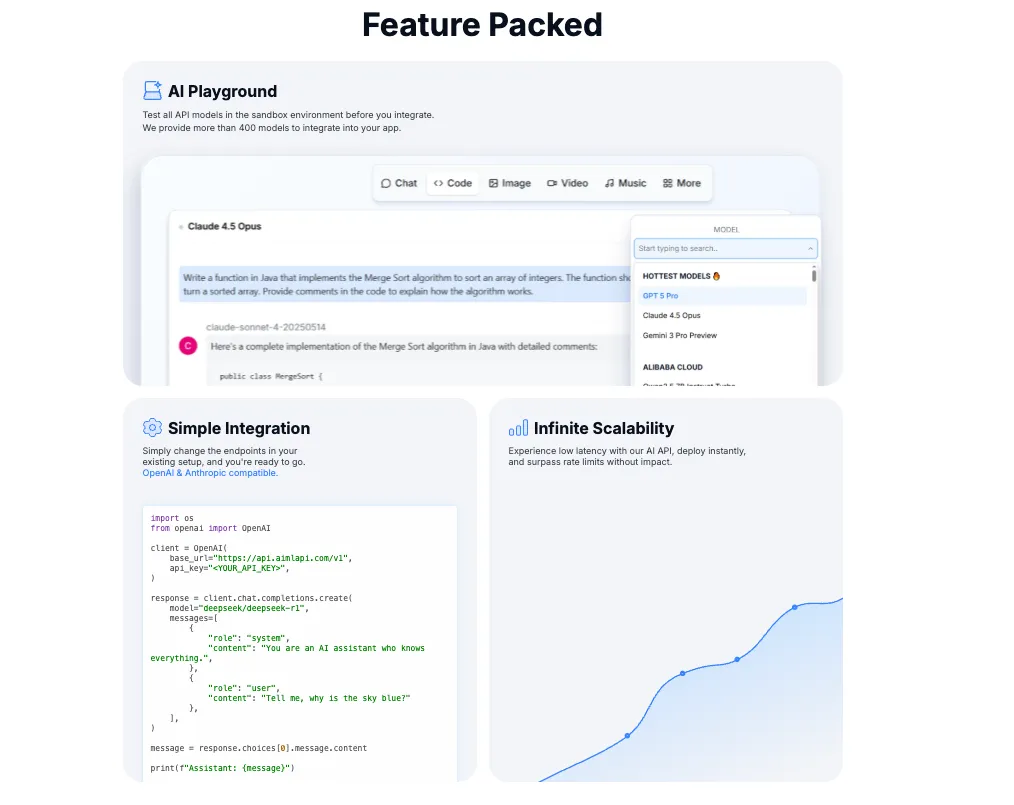Switch to the Code tab
This screenshot has height=805, width=1014.
[453, 183]
